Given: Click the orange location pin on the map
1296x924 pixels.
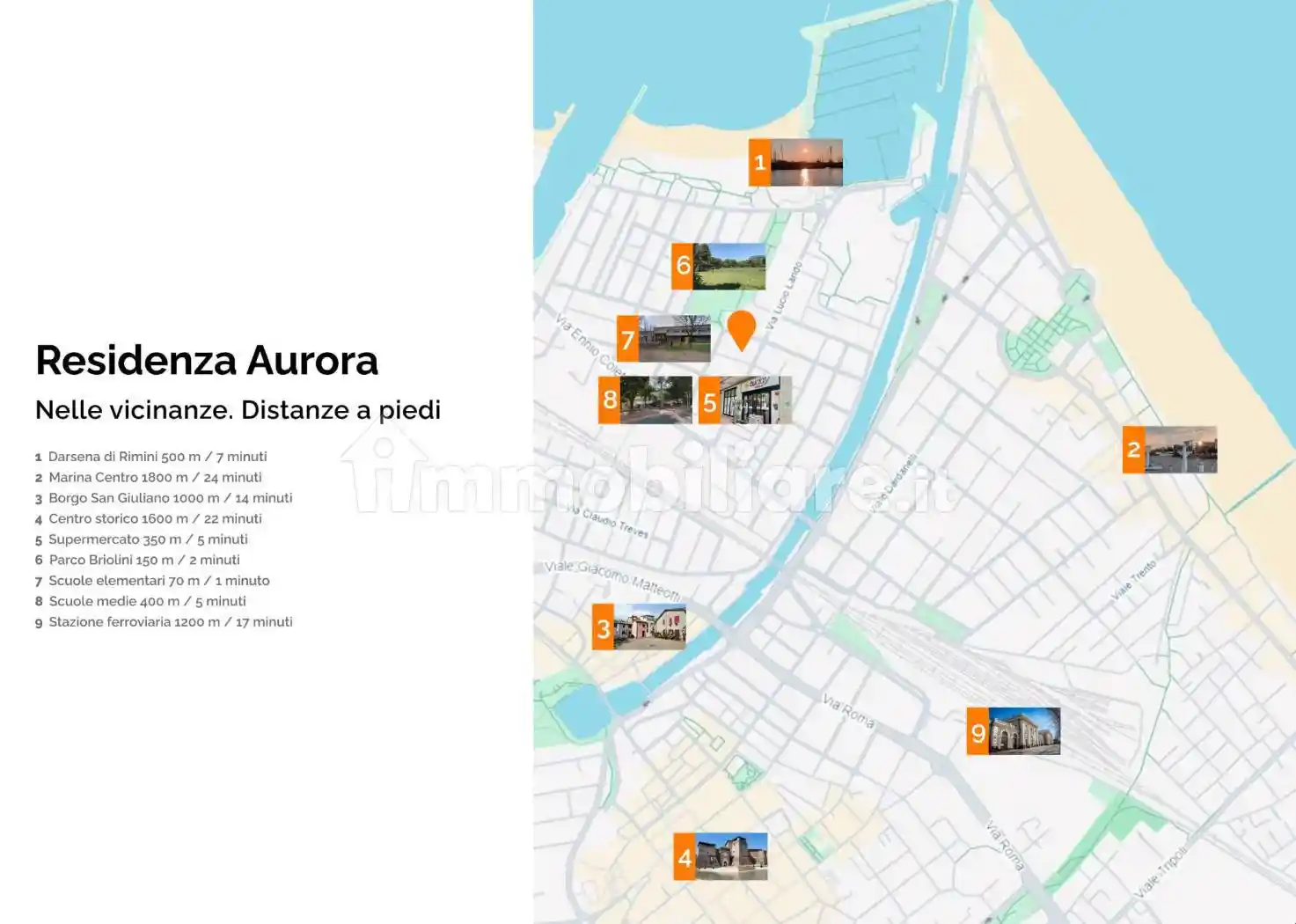Looking at the screenshot, I should click(741, 328).
